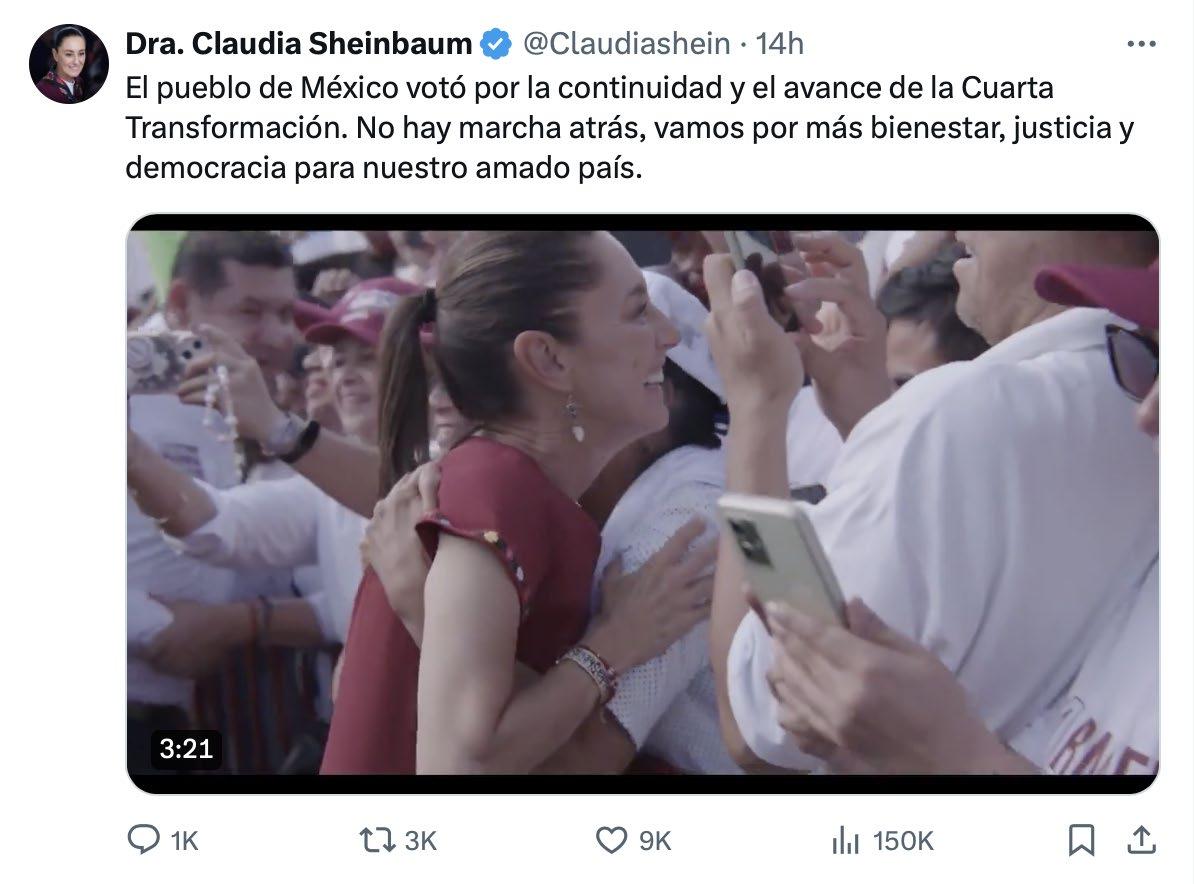Click the 3:21 video duration badge
The image size is (1194, 884).
186,748
